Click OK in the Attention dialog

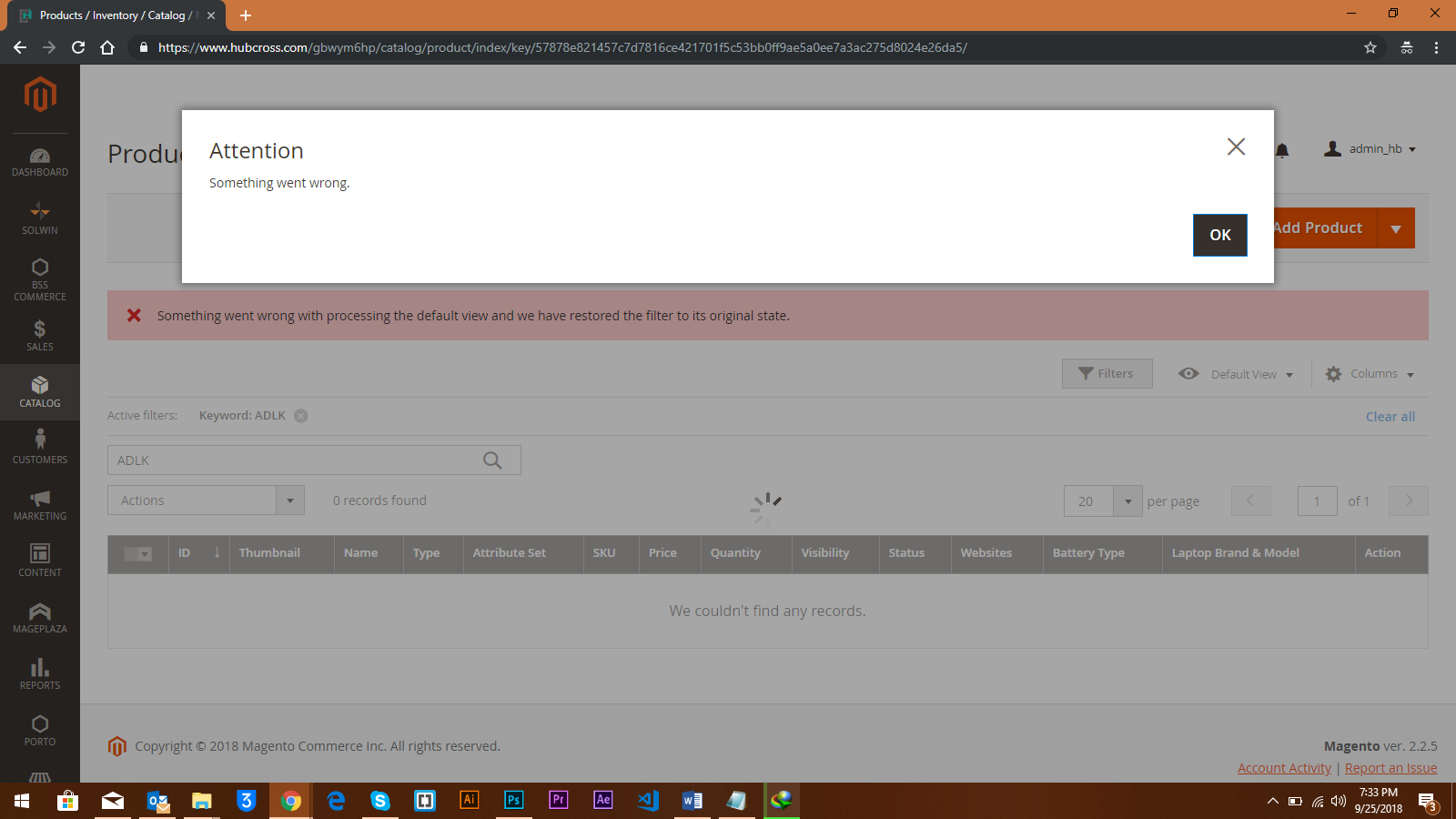1219,235
